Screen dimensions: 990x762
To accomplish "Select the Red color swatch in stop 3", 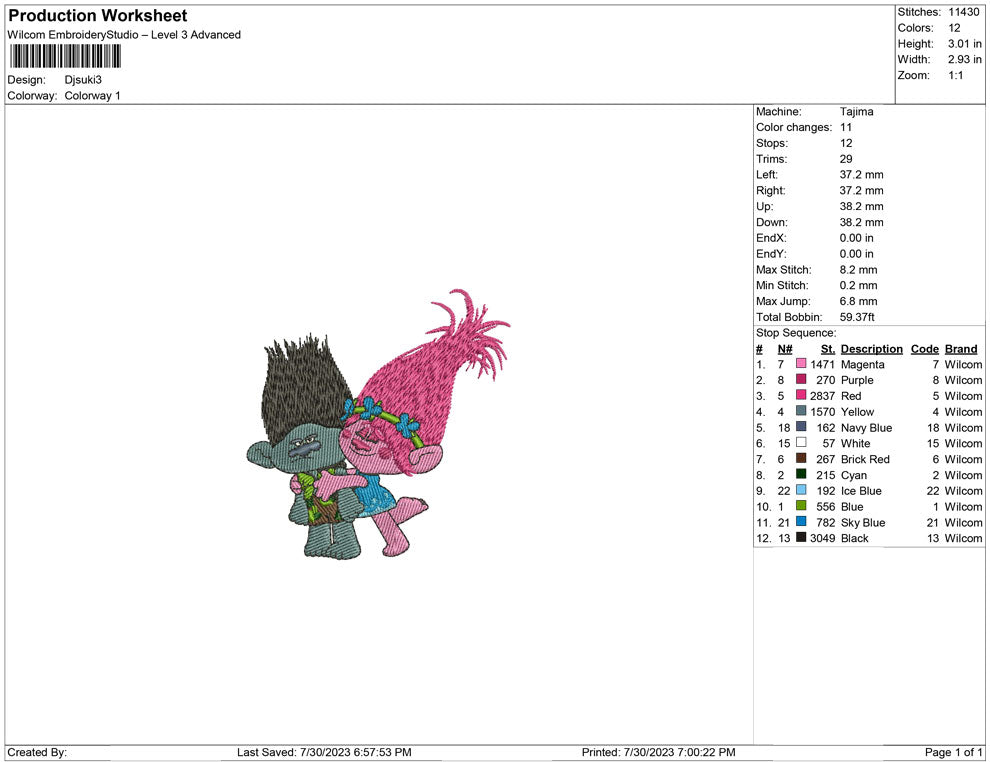I will (801, 395).
